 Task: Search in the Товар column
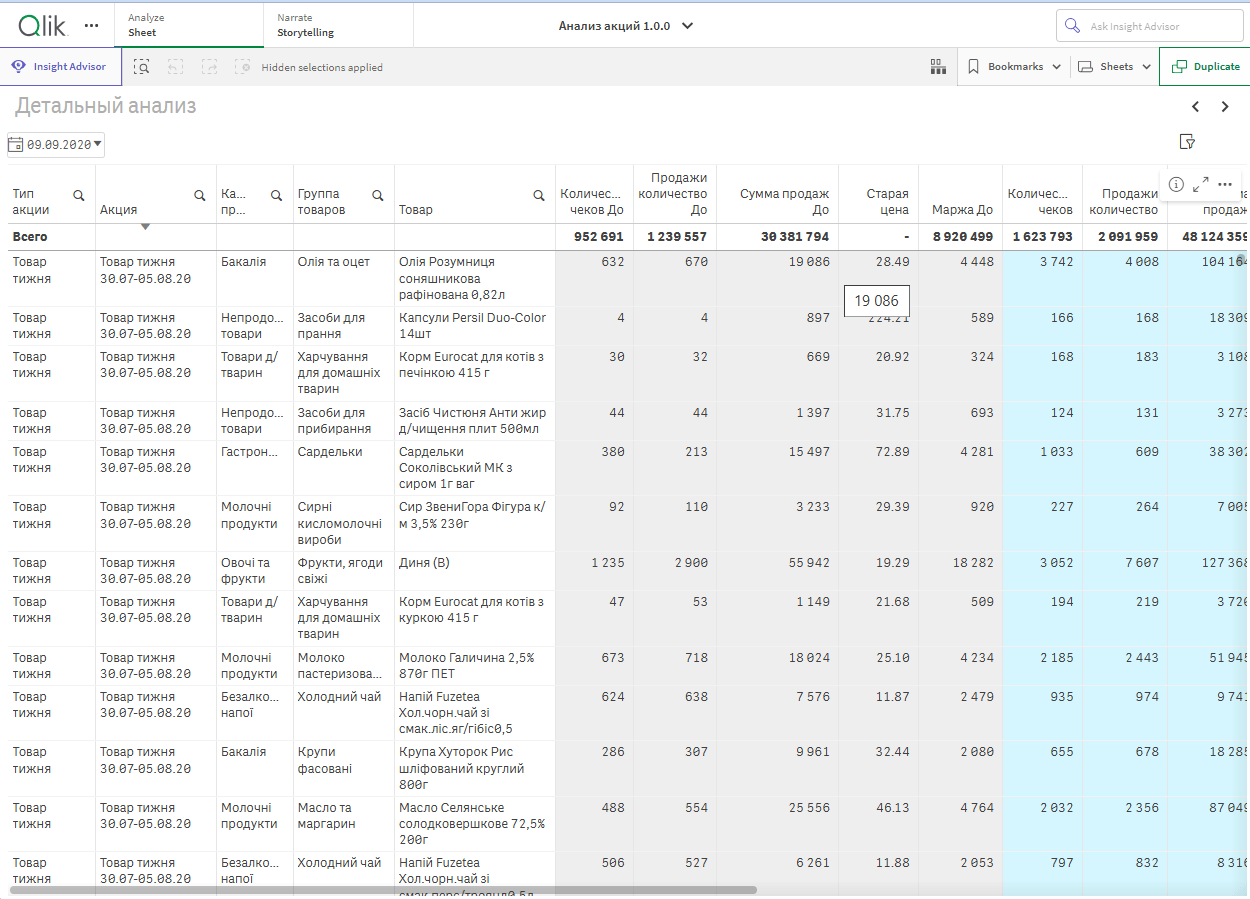(539, 196)
